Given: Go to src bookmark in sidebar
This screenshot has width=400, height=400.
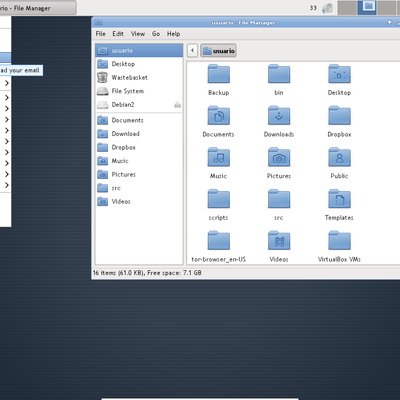Looking at the screenshot, I should pos(139,188).
